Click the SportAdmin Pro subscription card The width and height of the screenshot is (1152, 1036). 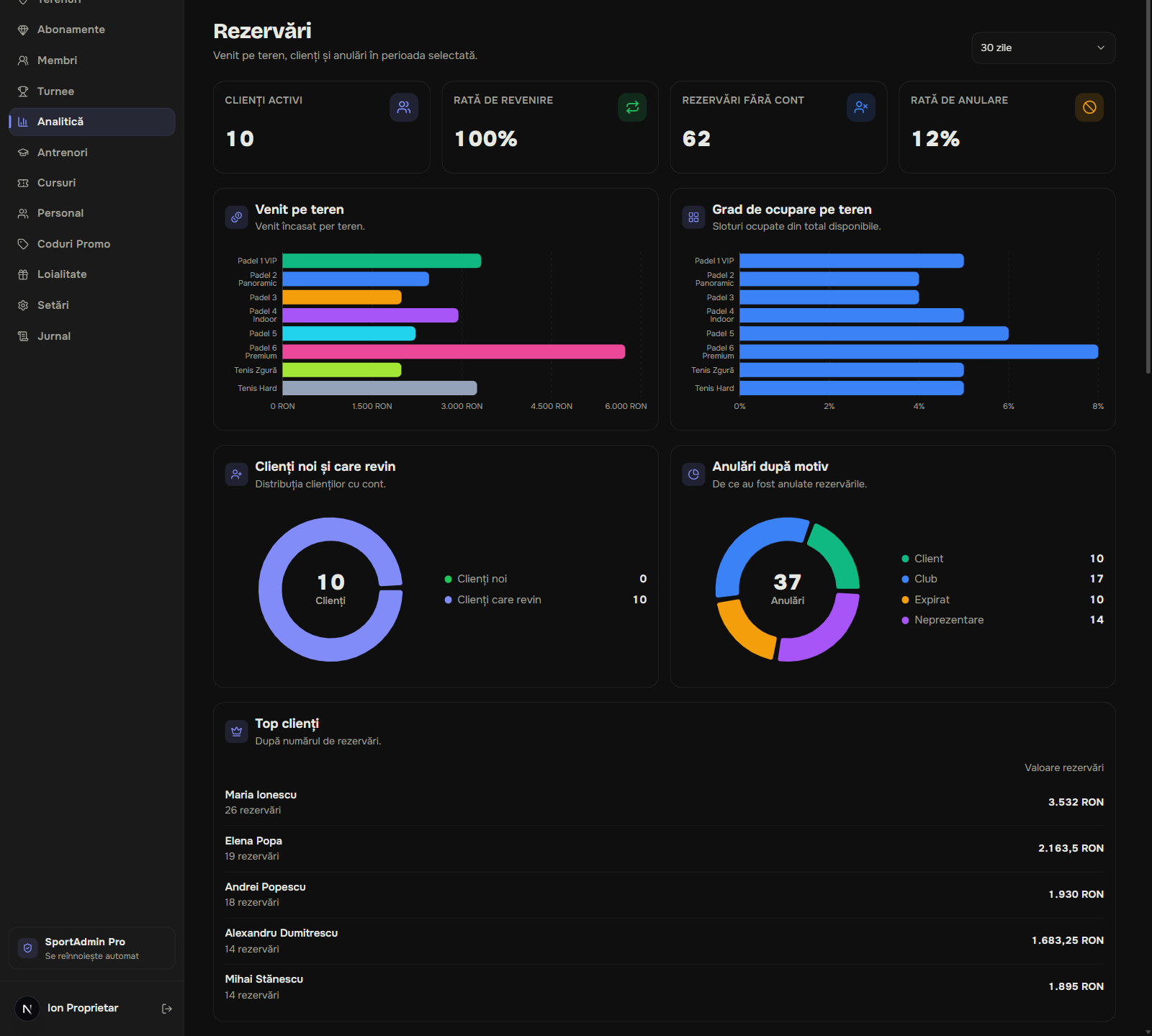tap(92, 948)
